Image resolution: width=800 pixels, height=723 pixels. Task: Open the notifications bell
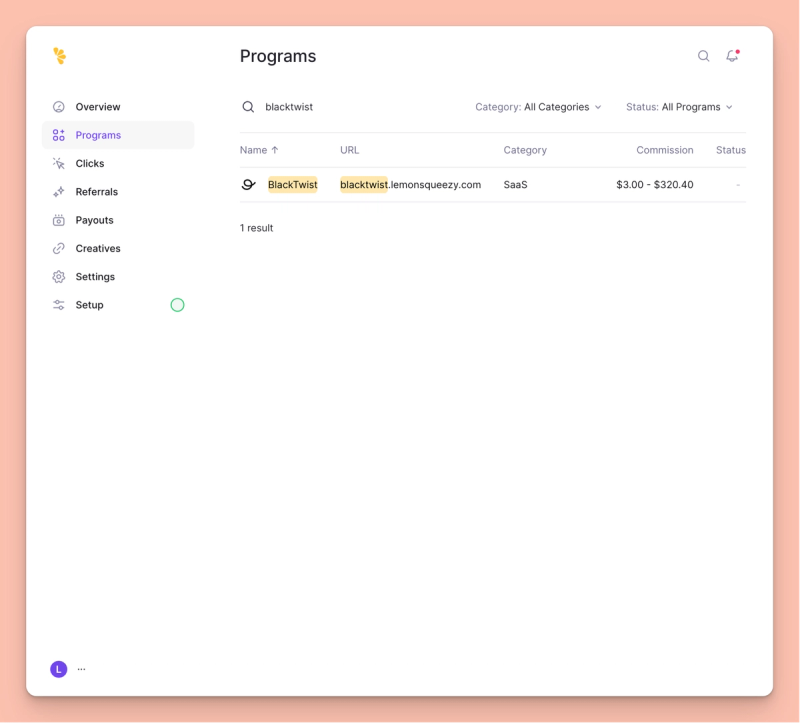733,56
